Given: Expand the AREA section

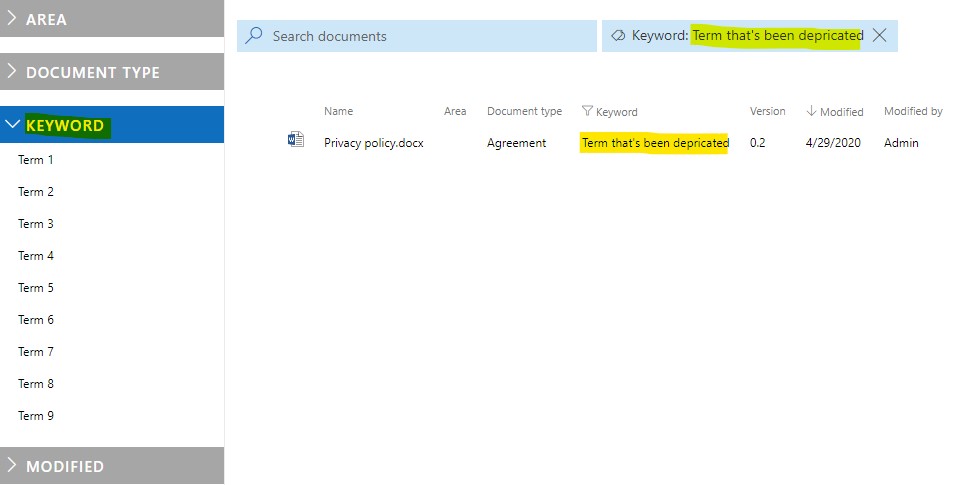Looking at the screenshot, I should [112, 18].
